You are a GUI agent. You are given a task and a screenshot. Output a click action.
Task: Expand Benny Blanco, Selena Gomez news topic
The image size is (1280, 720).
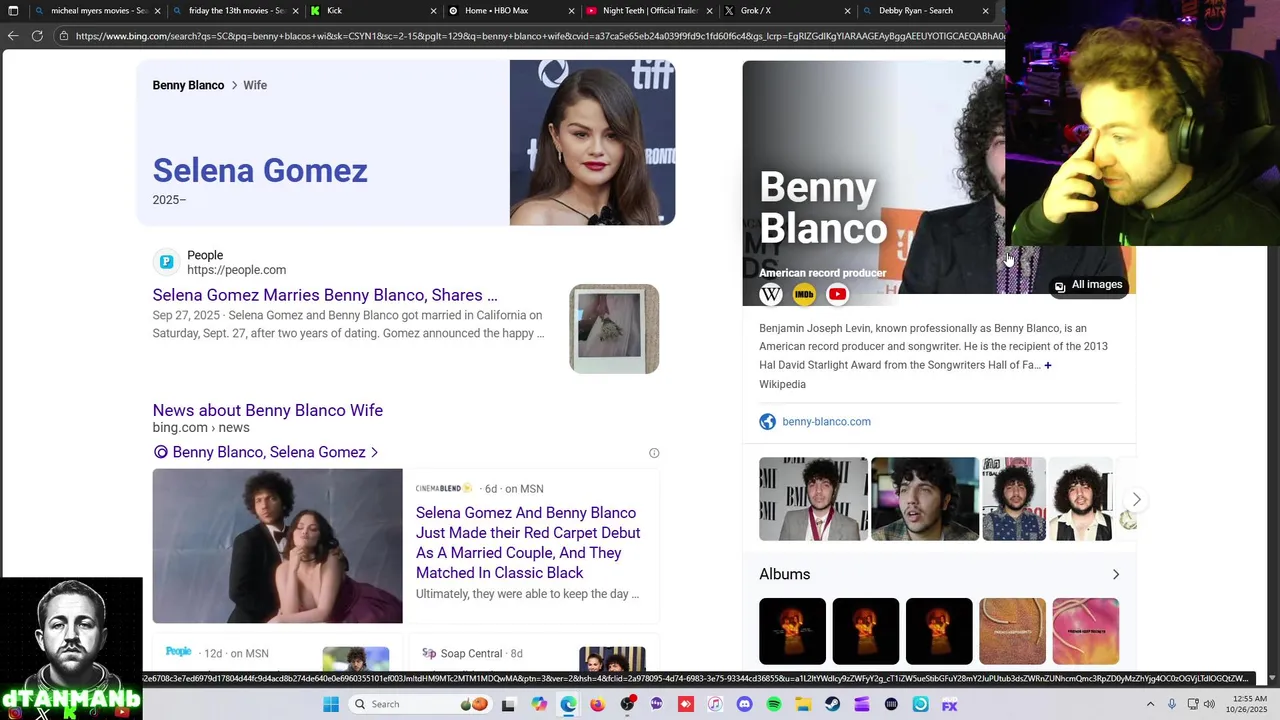266,452
